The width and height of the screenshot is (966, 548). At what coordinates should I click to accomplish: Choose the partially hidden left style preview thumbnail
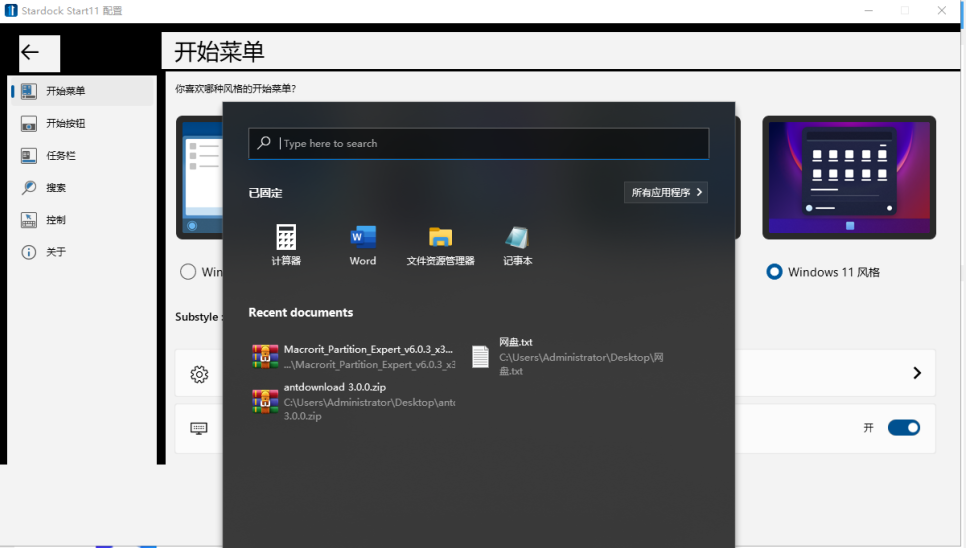tap(200, 177)
